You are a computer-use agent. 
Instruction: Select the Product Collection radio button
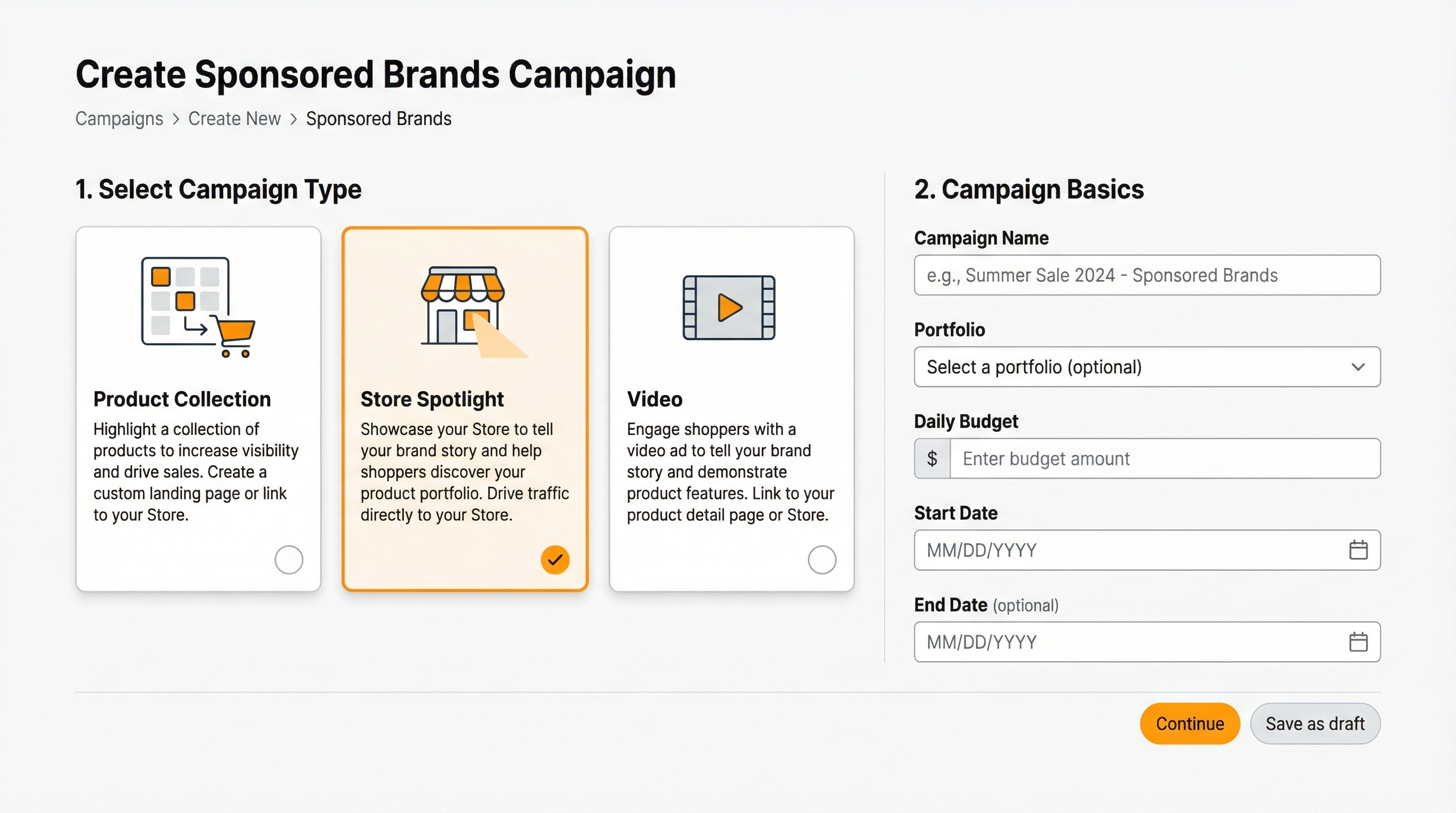click(289, 559)
